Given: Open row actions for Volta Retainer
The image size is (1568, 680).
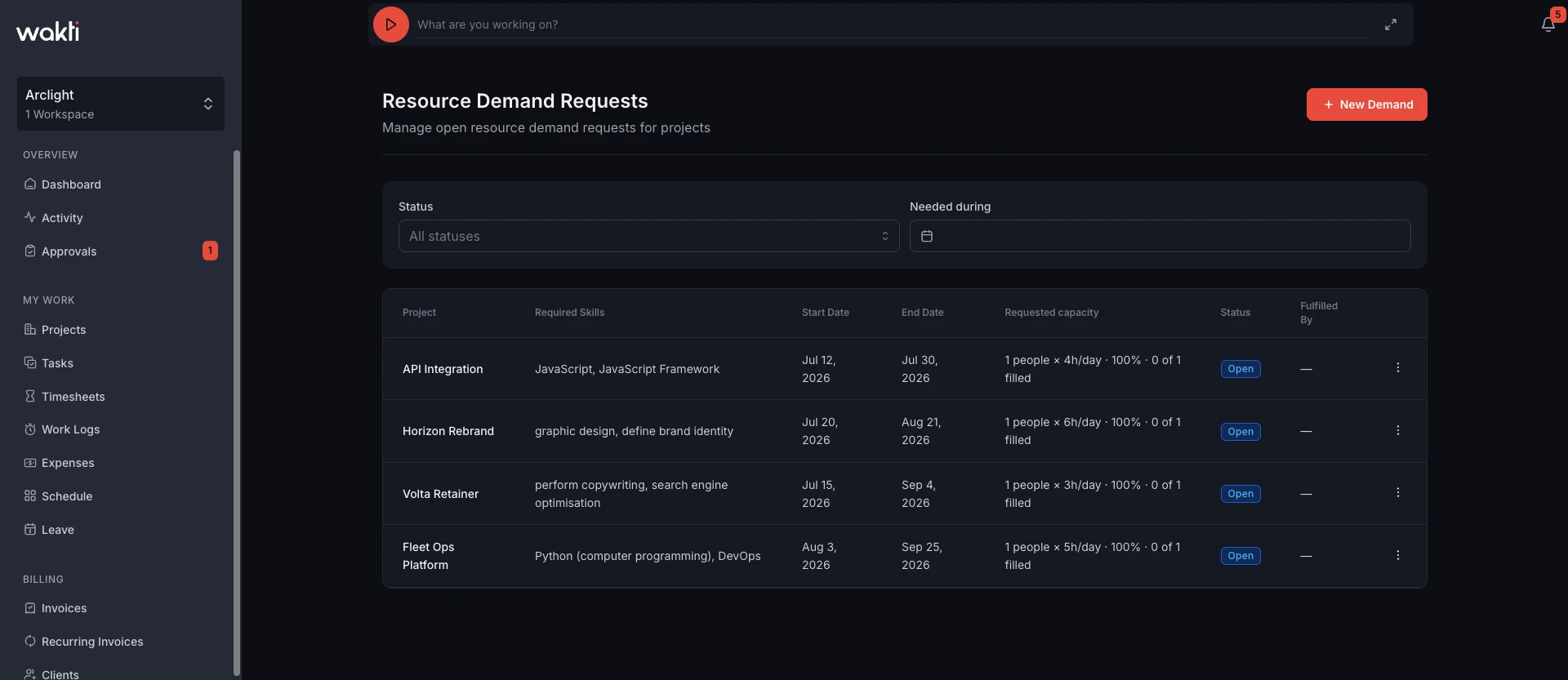Looking at the screenshot, I should (x=1397, y=493).
